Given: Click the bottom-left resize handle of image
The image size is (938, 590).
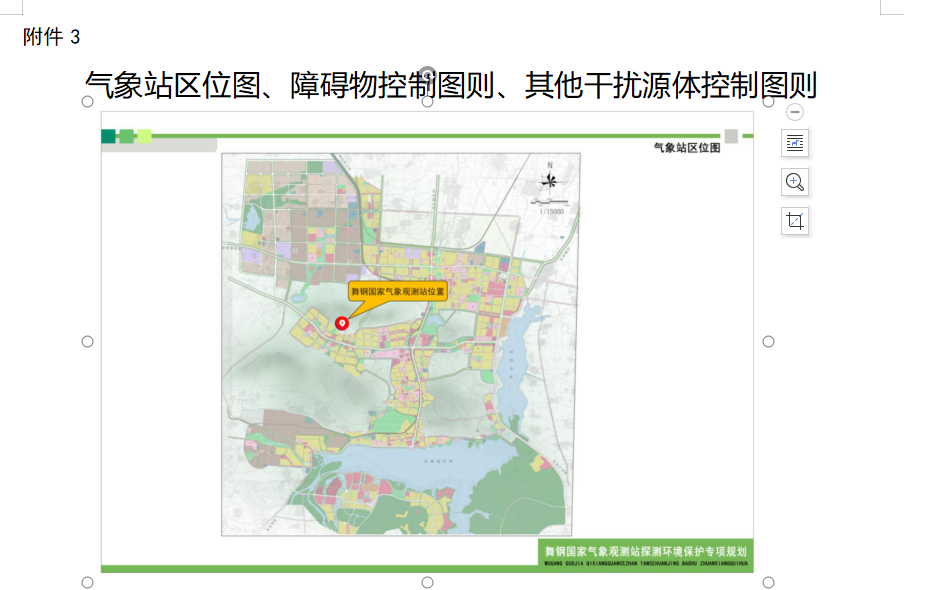Looking at the screenshot, I should tap(87, 582).
